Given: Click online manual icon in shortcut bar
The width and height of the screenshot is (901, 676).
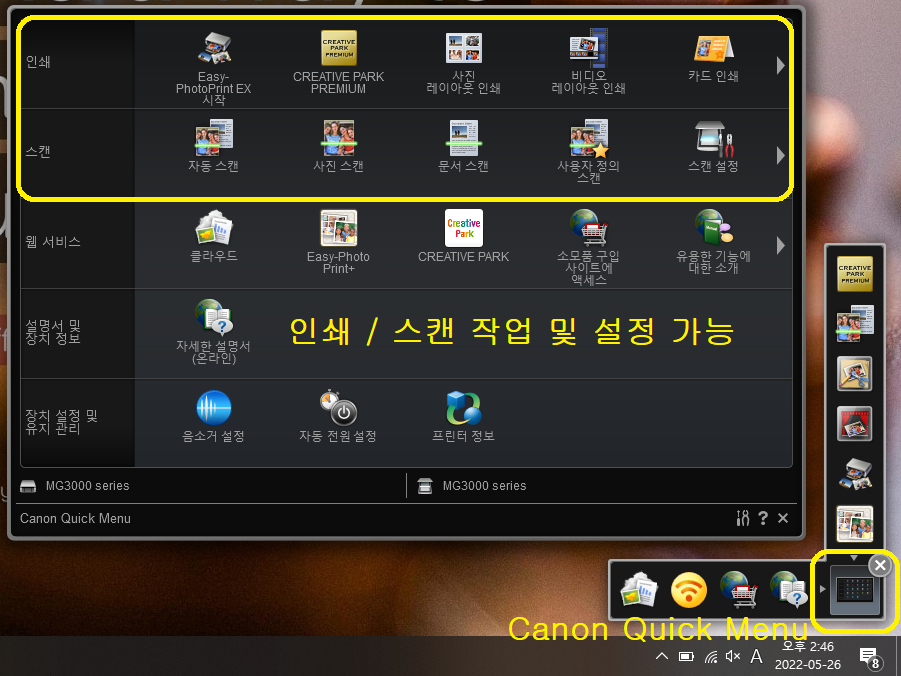Looking at the screenshot, I should pos(788,589).
